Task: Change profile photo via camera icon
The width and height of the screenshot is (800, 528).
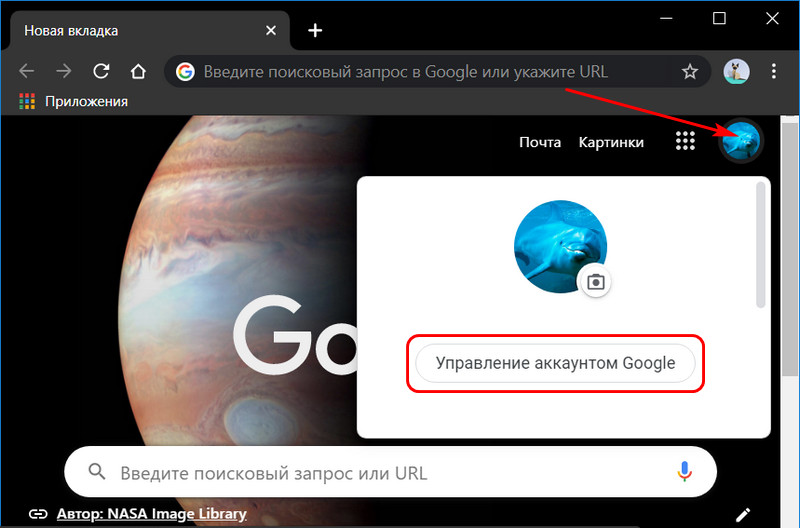Action: point(595,282)
